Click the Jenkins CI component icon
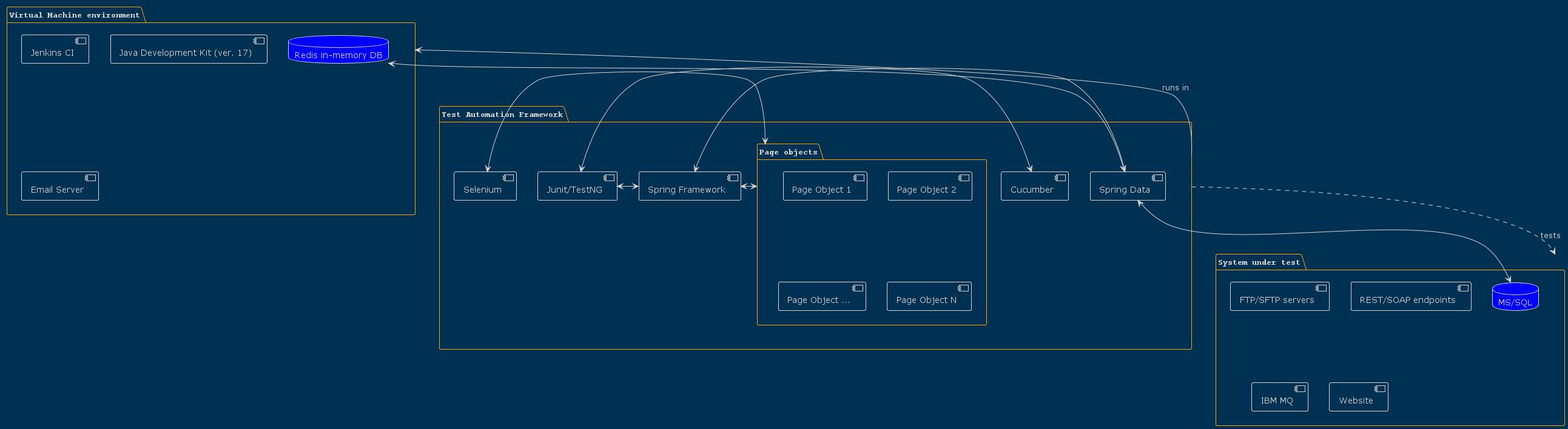Screen dimensions: 1568x429 pos(80,41)
